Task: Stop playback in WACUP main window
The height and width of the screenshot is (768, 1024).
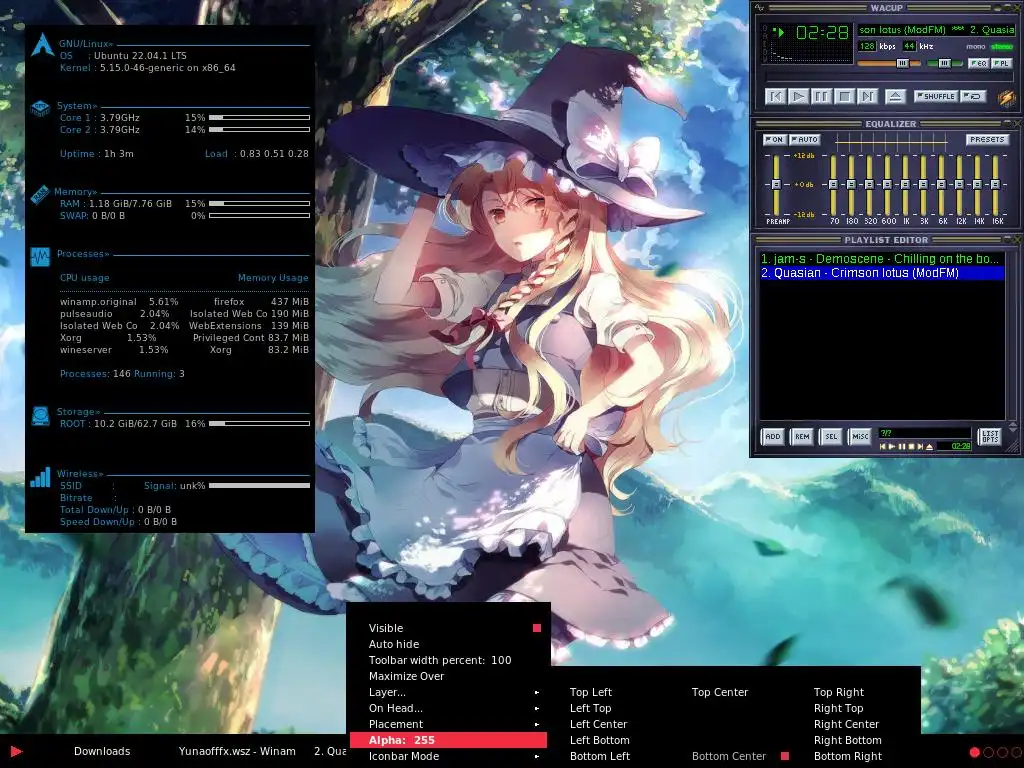Action: pyautogui.click(x=844, y=97)
